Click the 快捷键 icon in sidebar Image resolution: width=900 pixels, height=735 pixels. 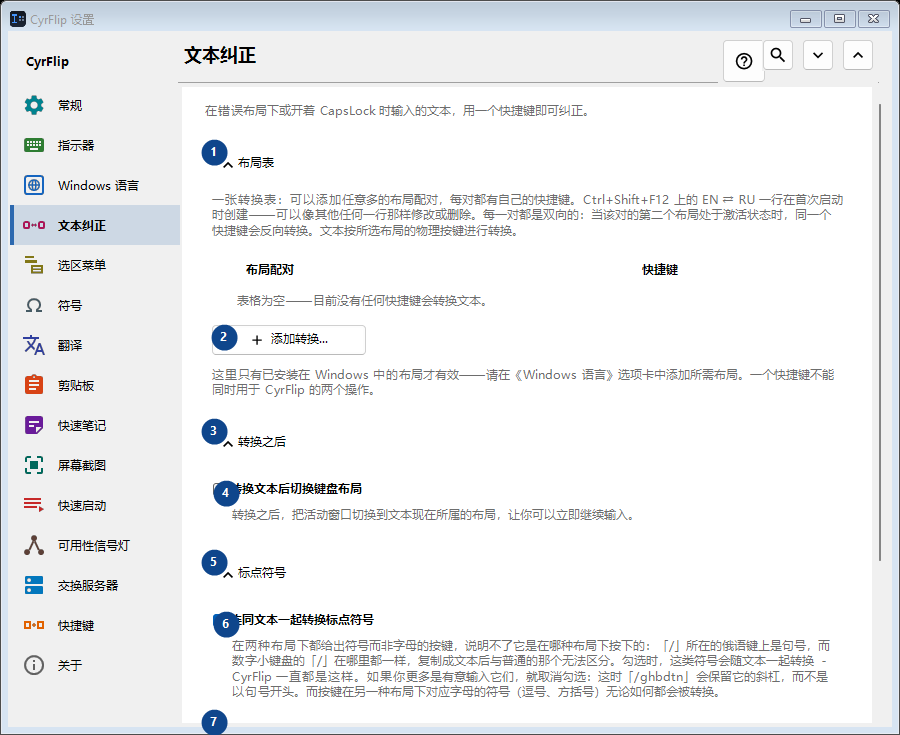point(34,625)
